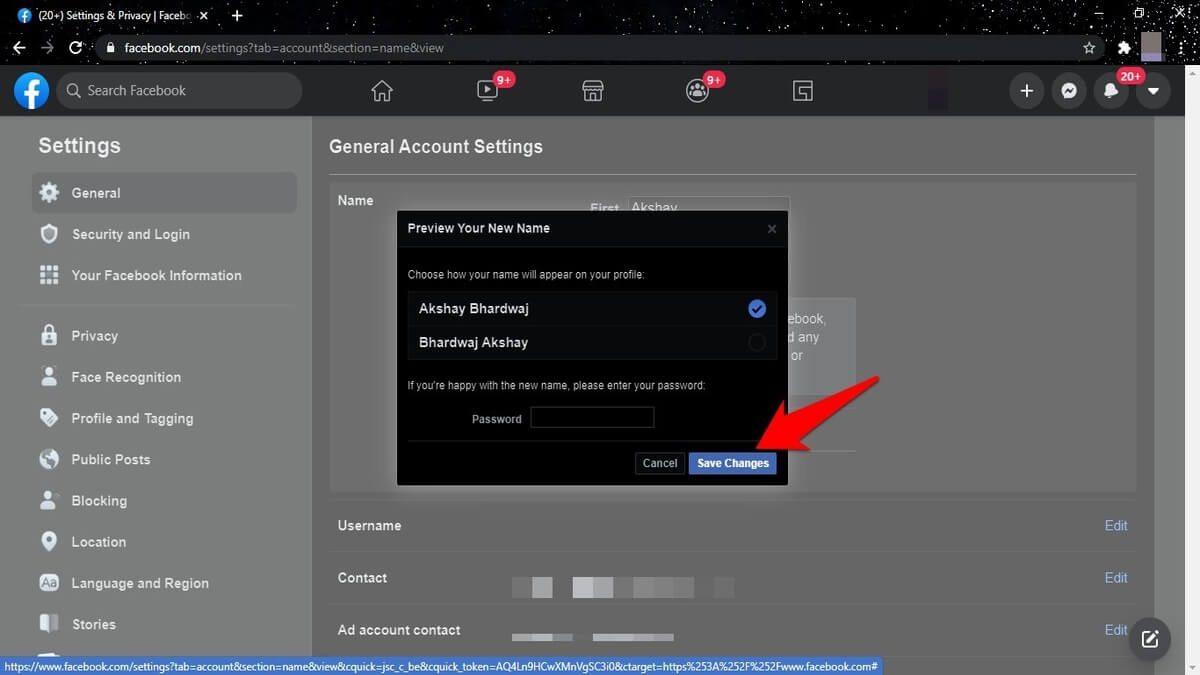Open the Notifications bell icon

coord(1111,91)
